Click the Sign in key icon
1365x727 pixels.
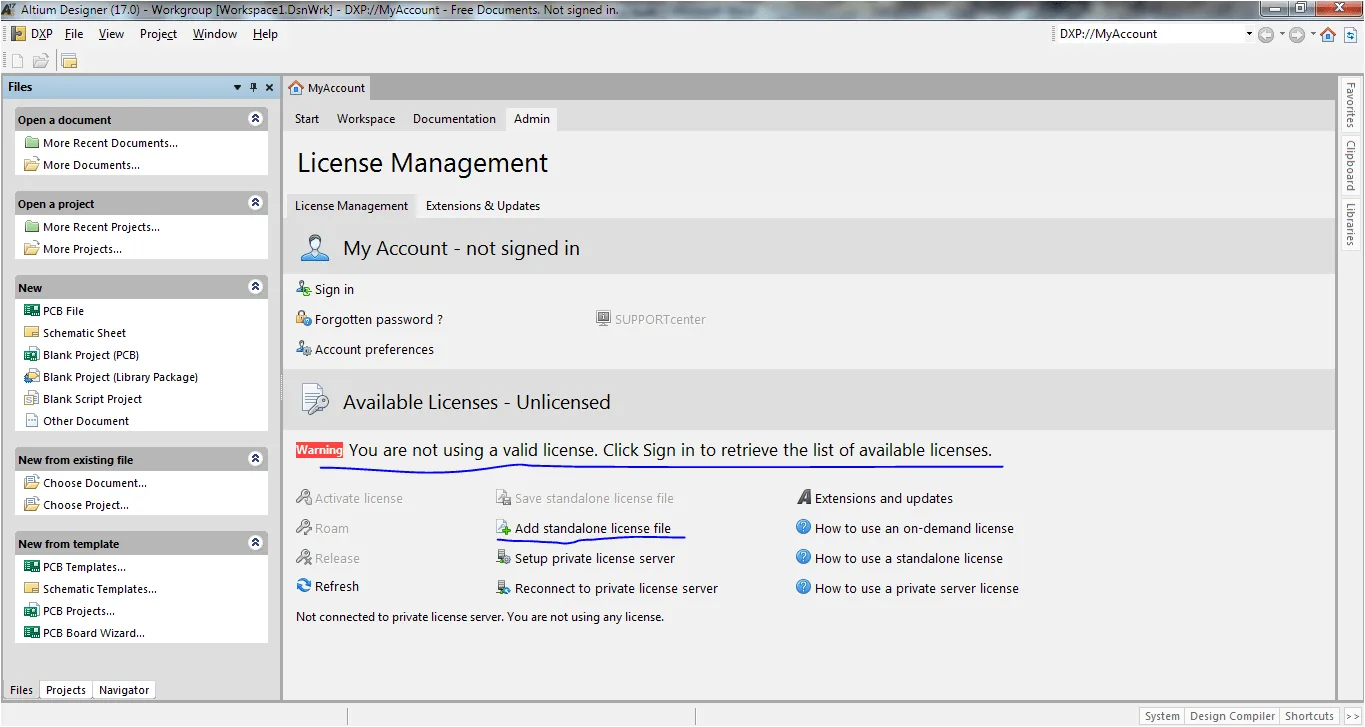point(304,289)
